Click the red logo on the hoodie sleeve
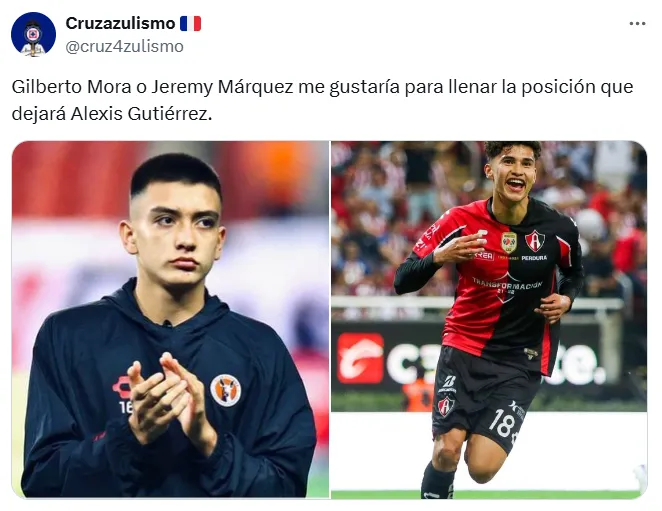 (x=122, y=387)
